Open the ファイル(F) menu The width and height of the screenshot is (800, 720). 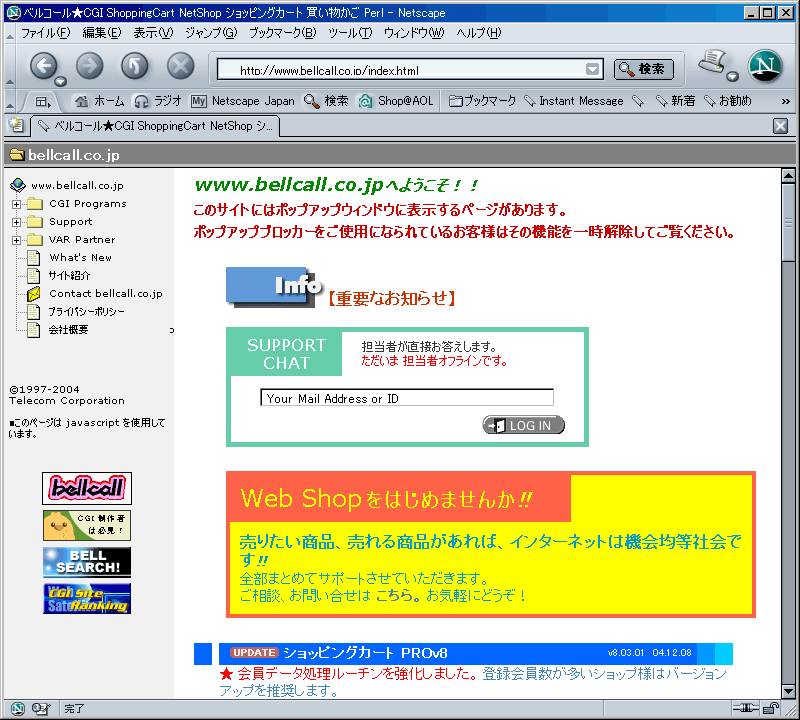(45, 33)
